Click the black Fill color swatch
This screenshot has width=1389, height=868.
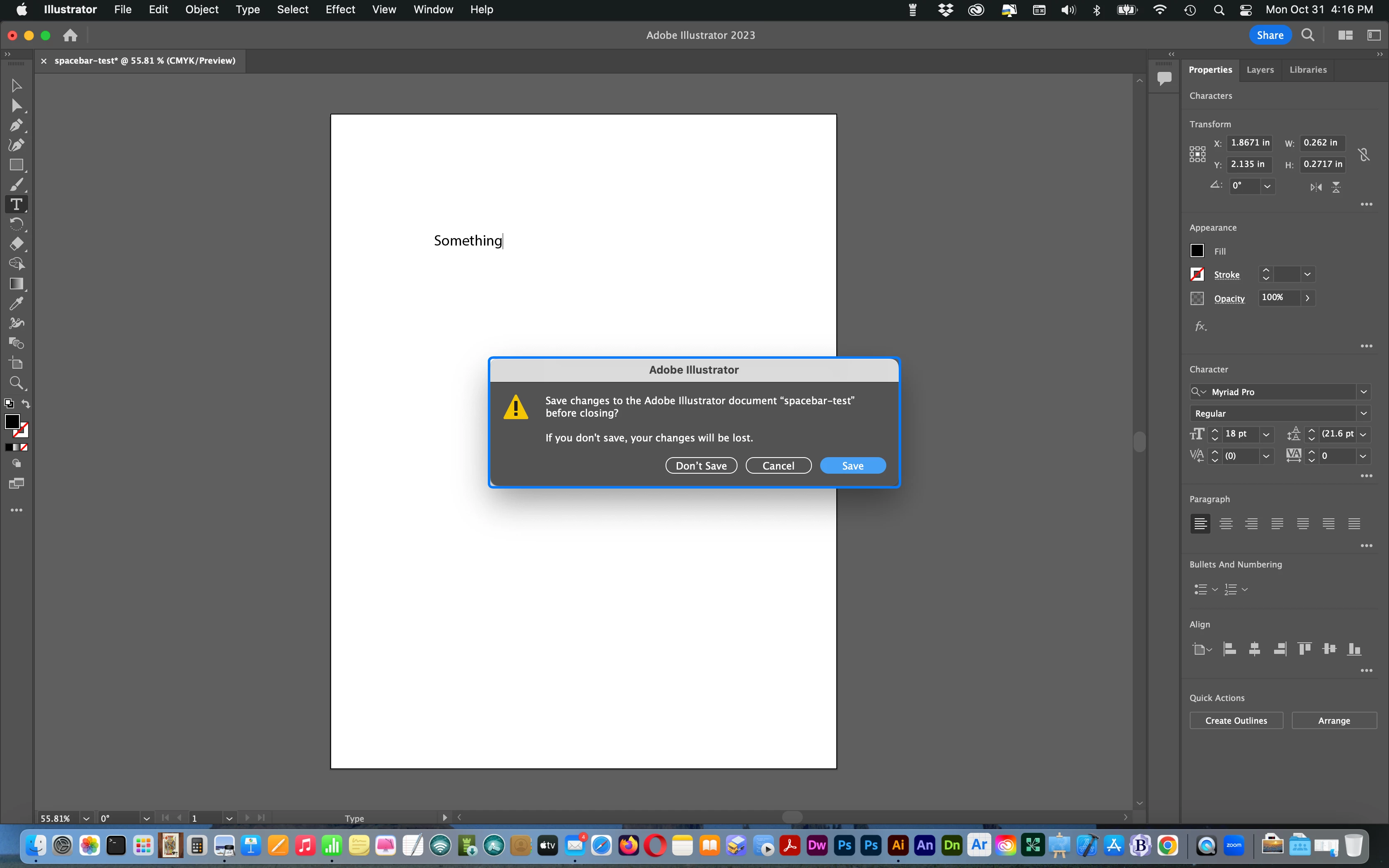[1197, 251]
